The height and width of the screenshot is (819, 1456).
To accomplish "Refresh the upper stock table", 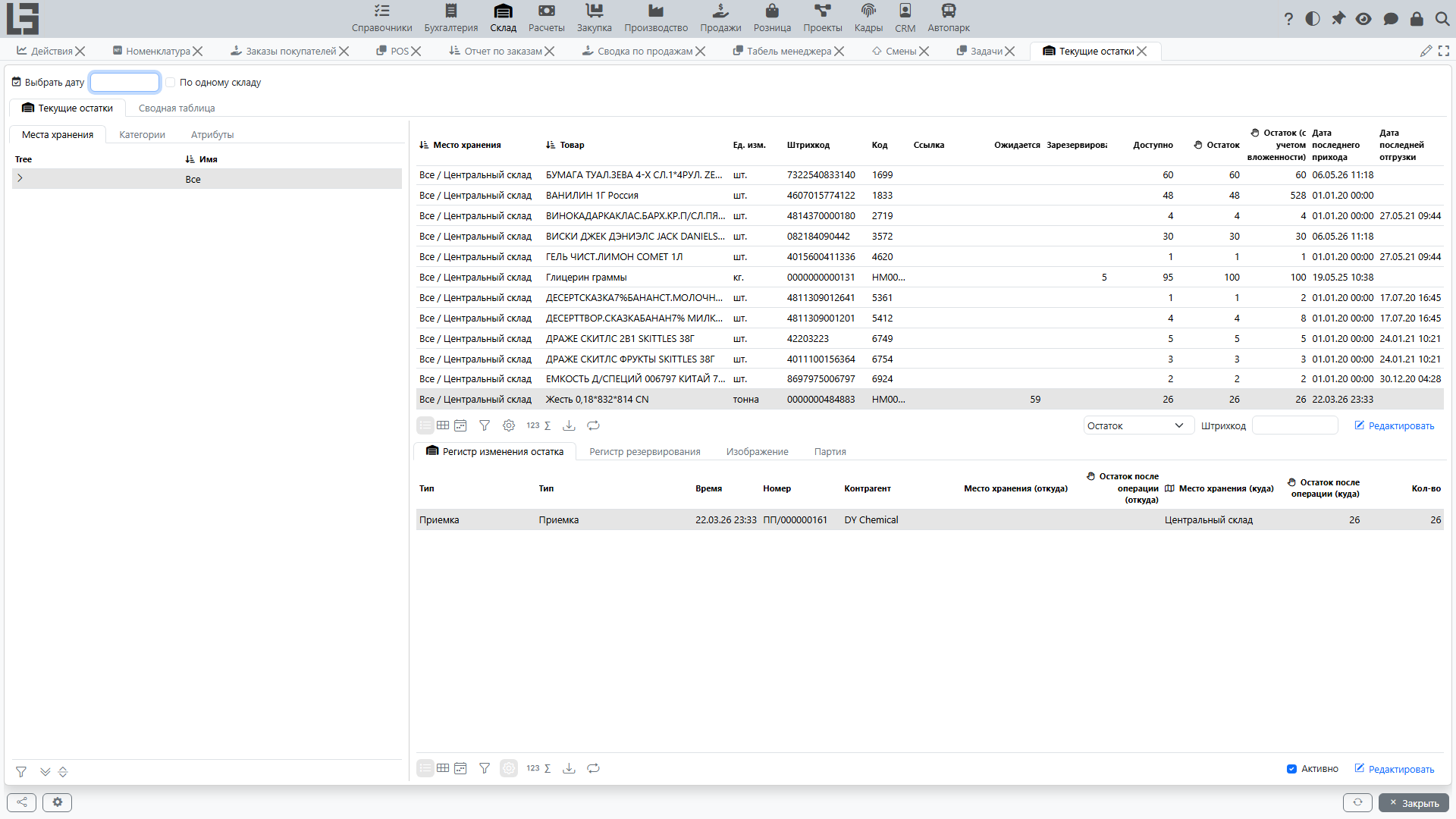I will click(x=594, y=425).
